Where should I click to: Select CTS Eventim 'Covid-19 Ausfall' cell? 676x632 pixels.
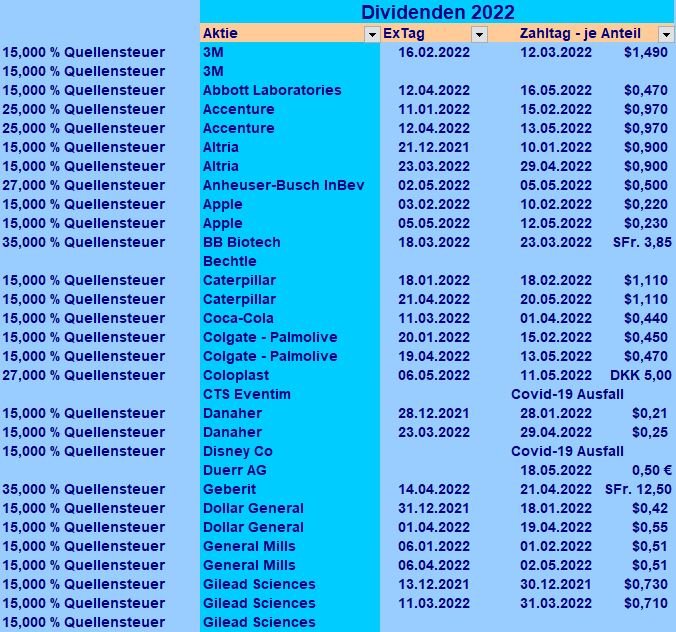pyautogui.click(x=567, y=394)
